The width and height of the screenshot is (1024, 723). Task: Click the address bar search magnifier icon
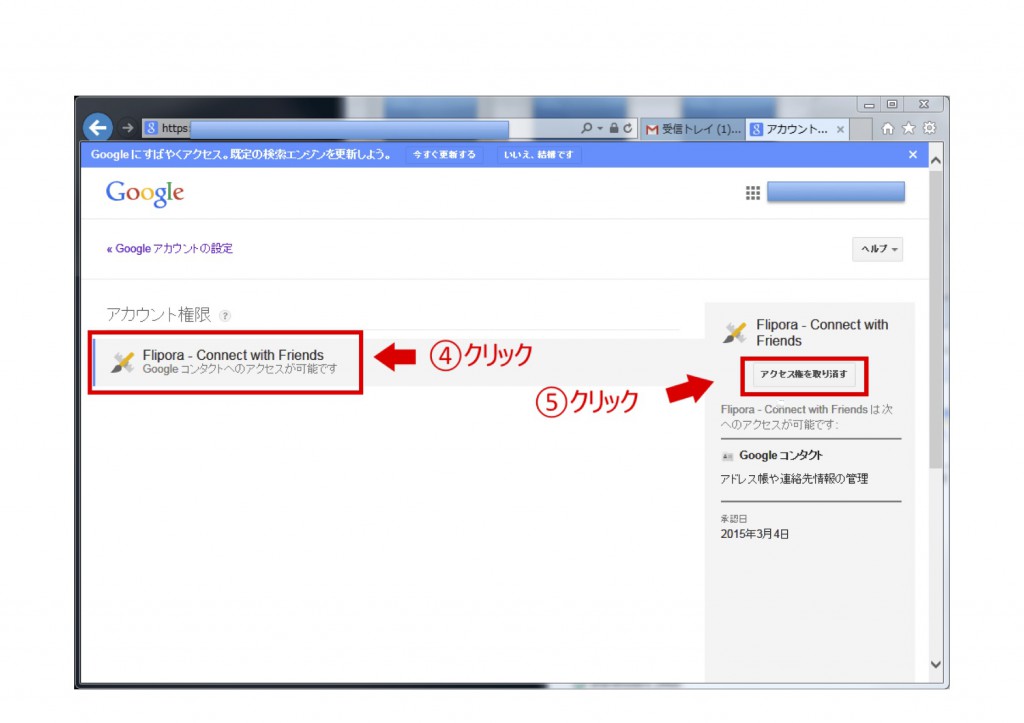(586, 129)
